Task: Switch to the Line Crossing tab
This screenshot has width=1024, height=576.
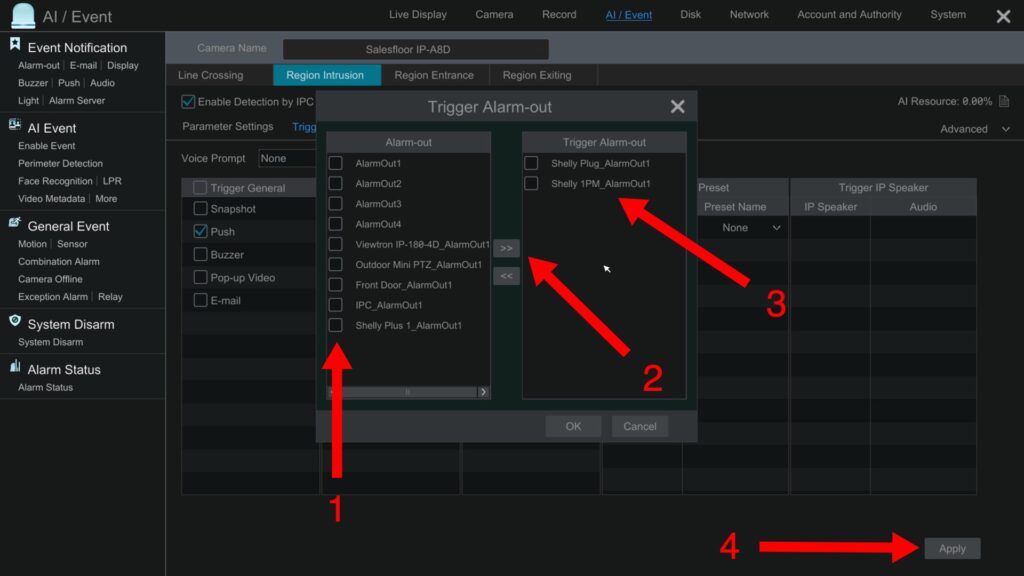Action: [x=210, y=75]
